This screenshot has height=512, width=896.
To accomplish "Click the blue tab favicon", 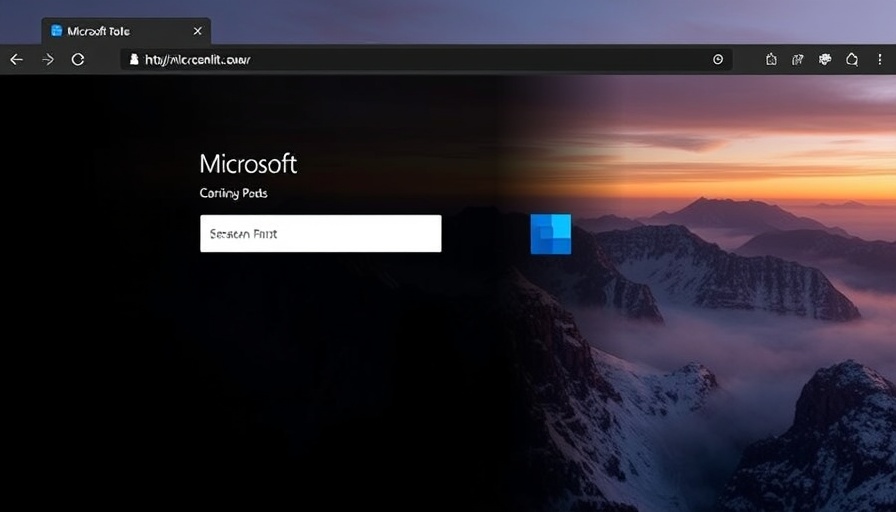I will pos(57,31).
